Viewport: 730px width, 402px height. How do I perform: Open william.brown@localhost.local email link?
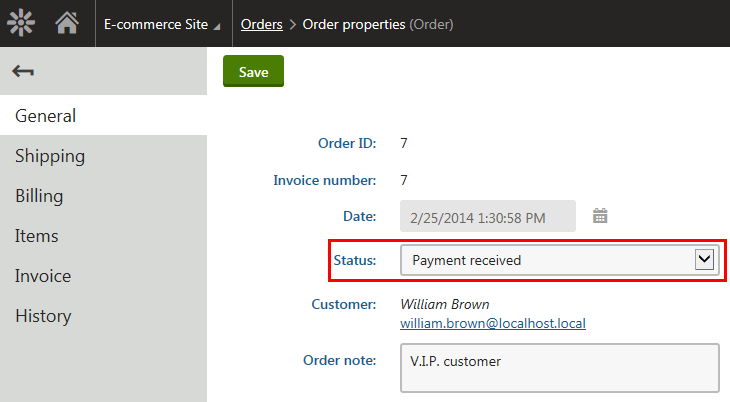(x=493, y=323)
